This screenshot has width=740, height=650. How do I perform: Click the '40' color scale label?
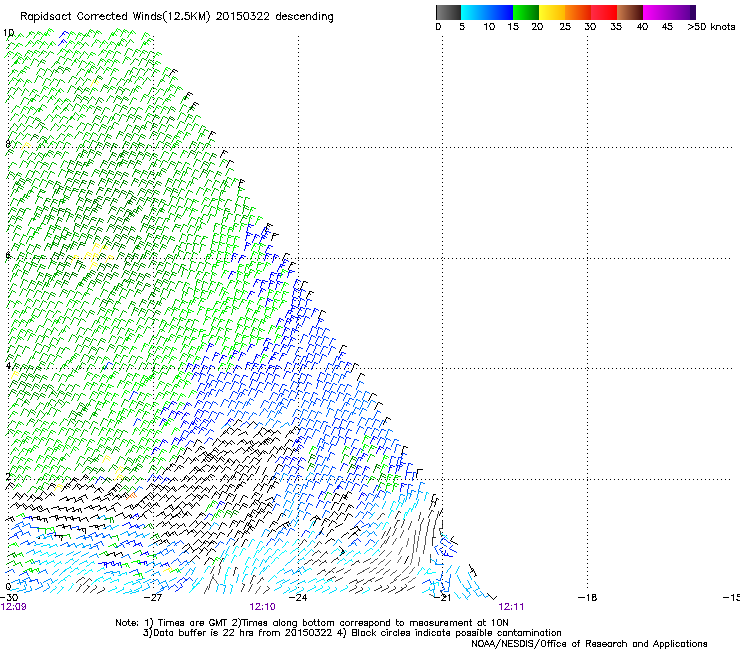click(642, 27)
